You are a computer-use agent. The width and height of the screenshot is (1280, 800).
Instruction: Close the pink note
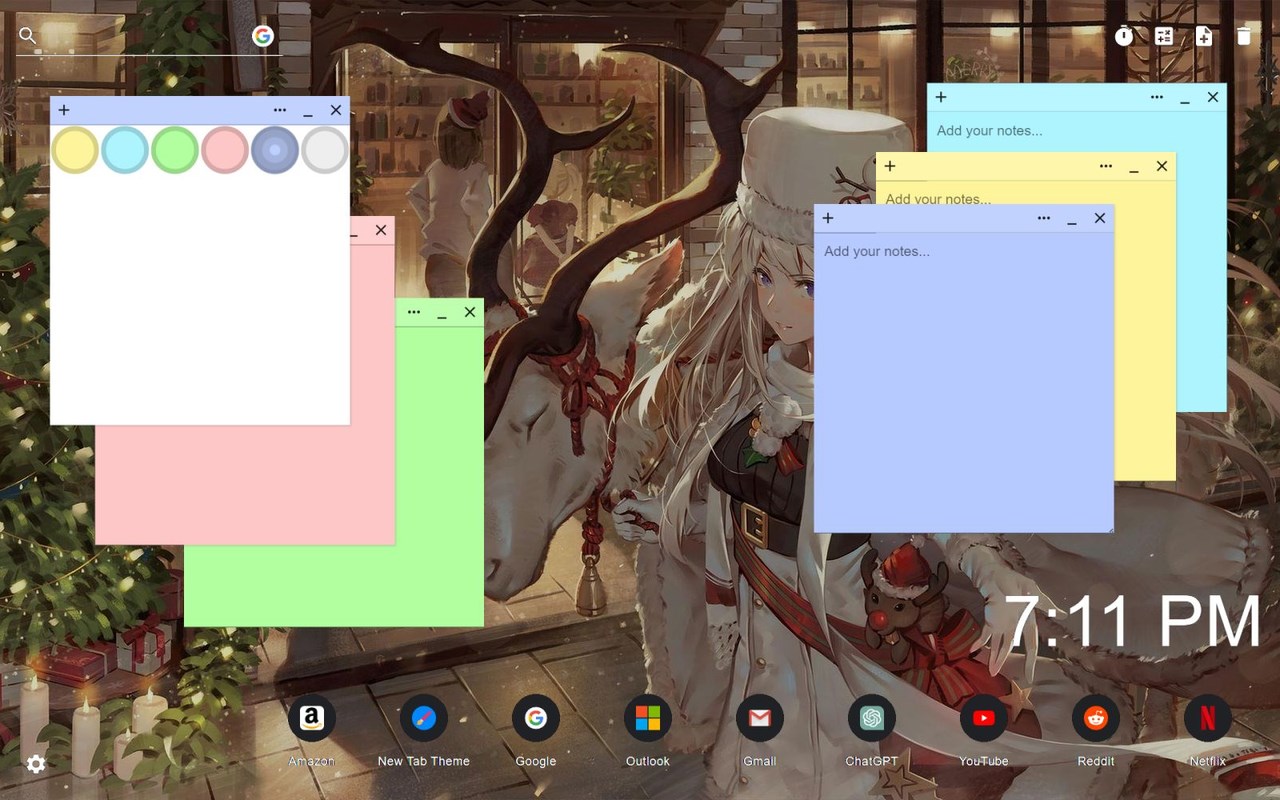point(381,230)
